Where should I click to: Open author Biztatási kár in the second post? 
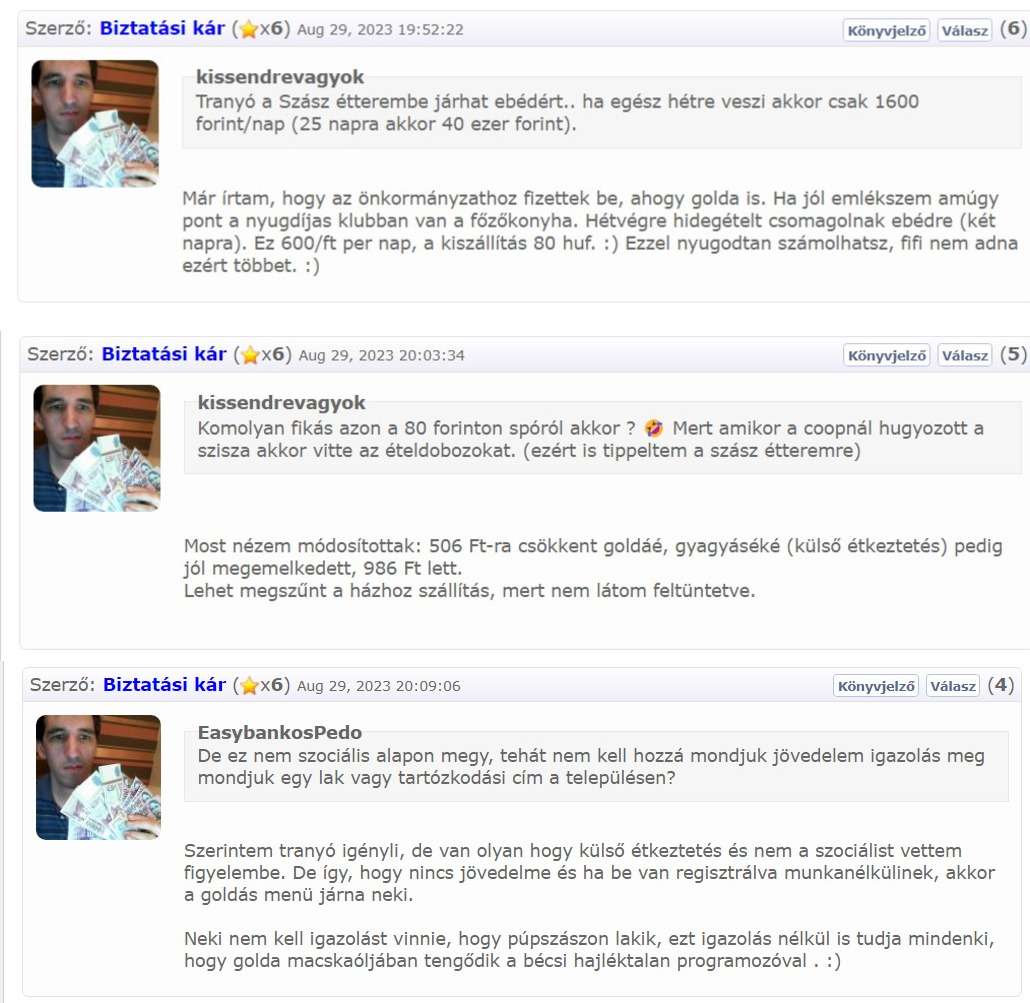tap(164, 354)
